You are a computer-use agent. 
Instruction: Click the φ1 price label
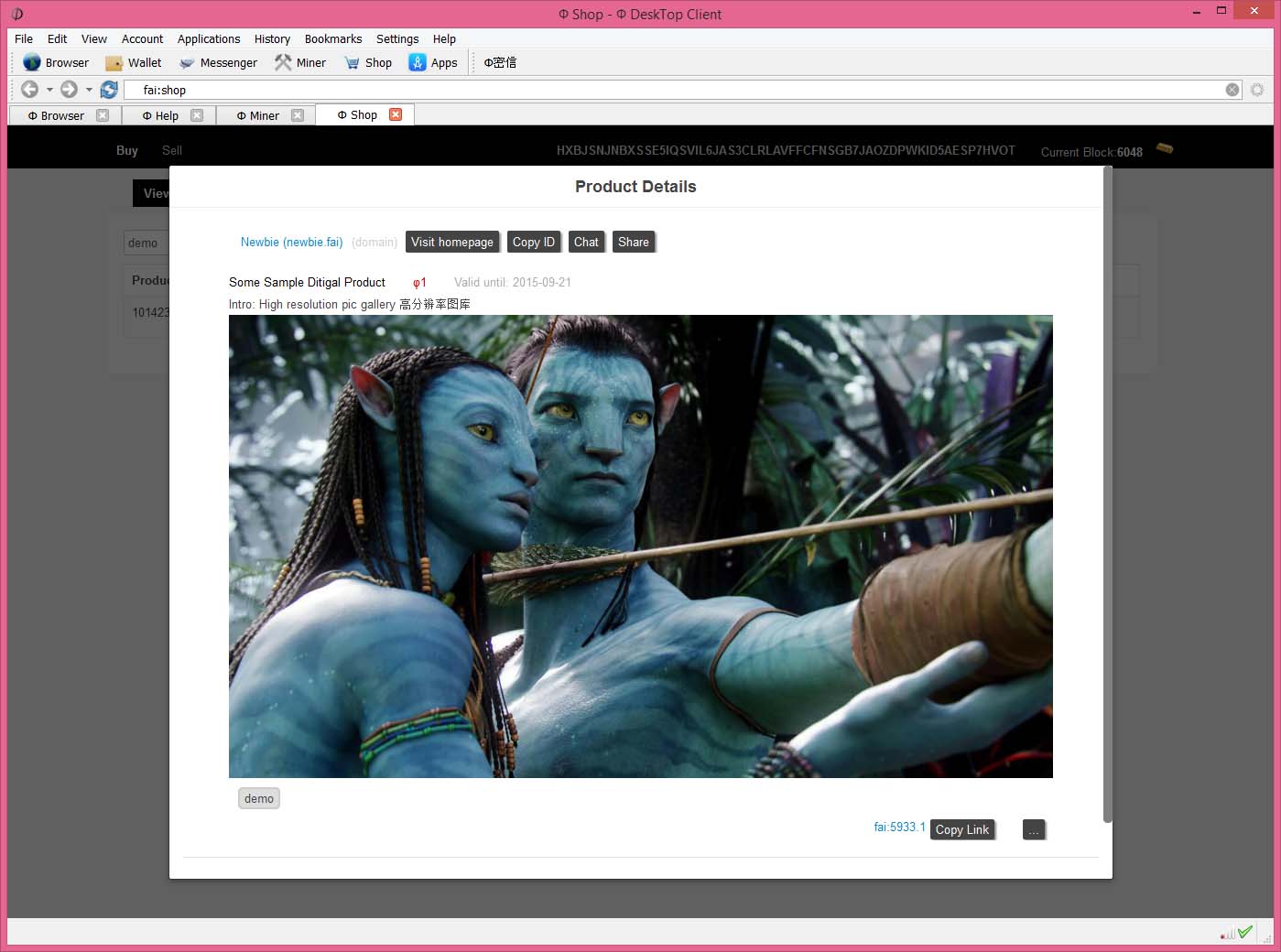(419, 282)
